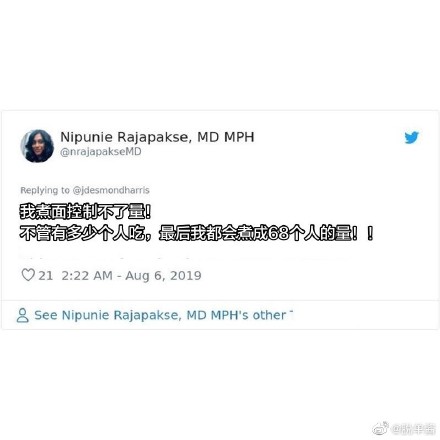Click the person icon beside See Nipunie
This screenshot has height=440, width=440.
(22, 315)
